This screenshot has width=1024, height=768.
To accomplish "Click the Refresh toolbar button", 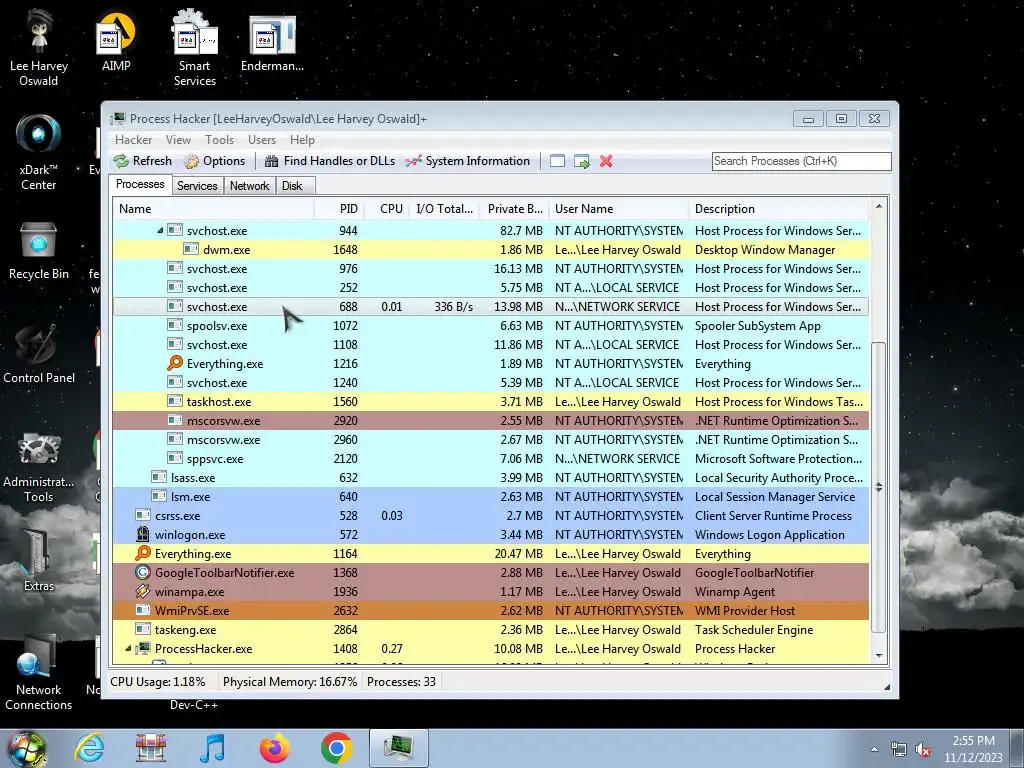I will pos(143,161).
